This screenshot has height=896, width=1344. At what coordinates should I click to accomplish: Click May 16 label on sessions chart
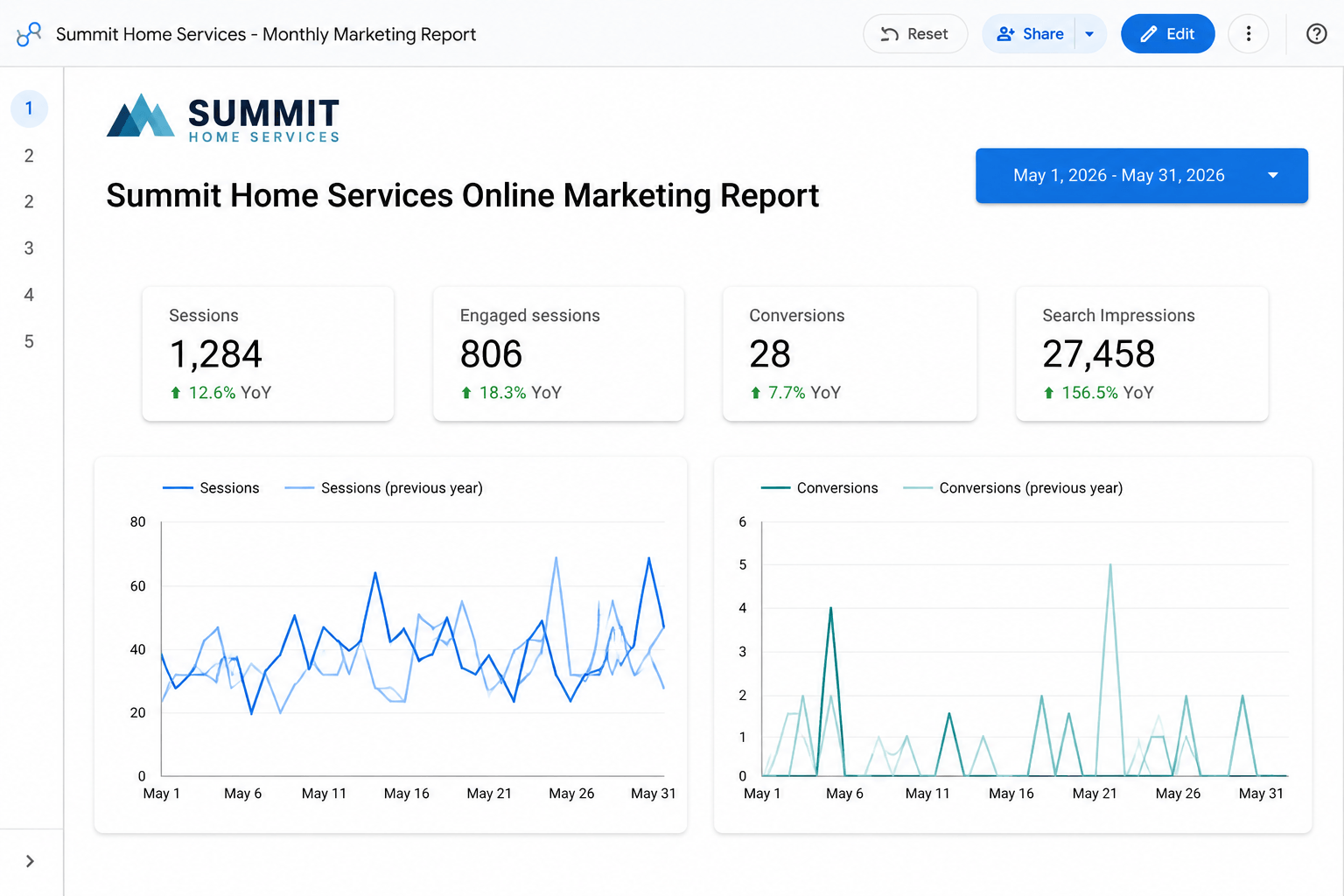407,794
